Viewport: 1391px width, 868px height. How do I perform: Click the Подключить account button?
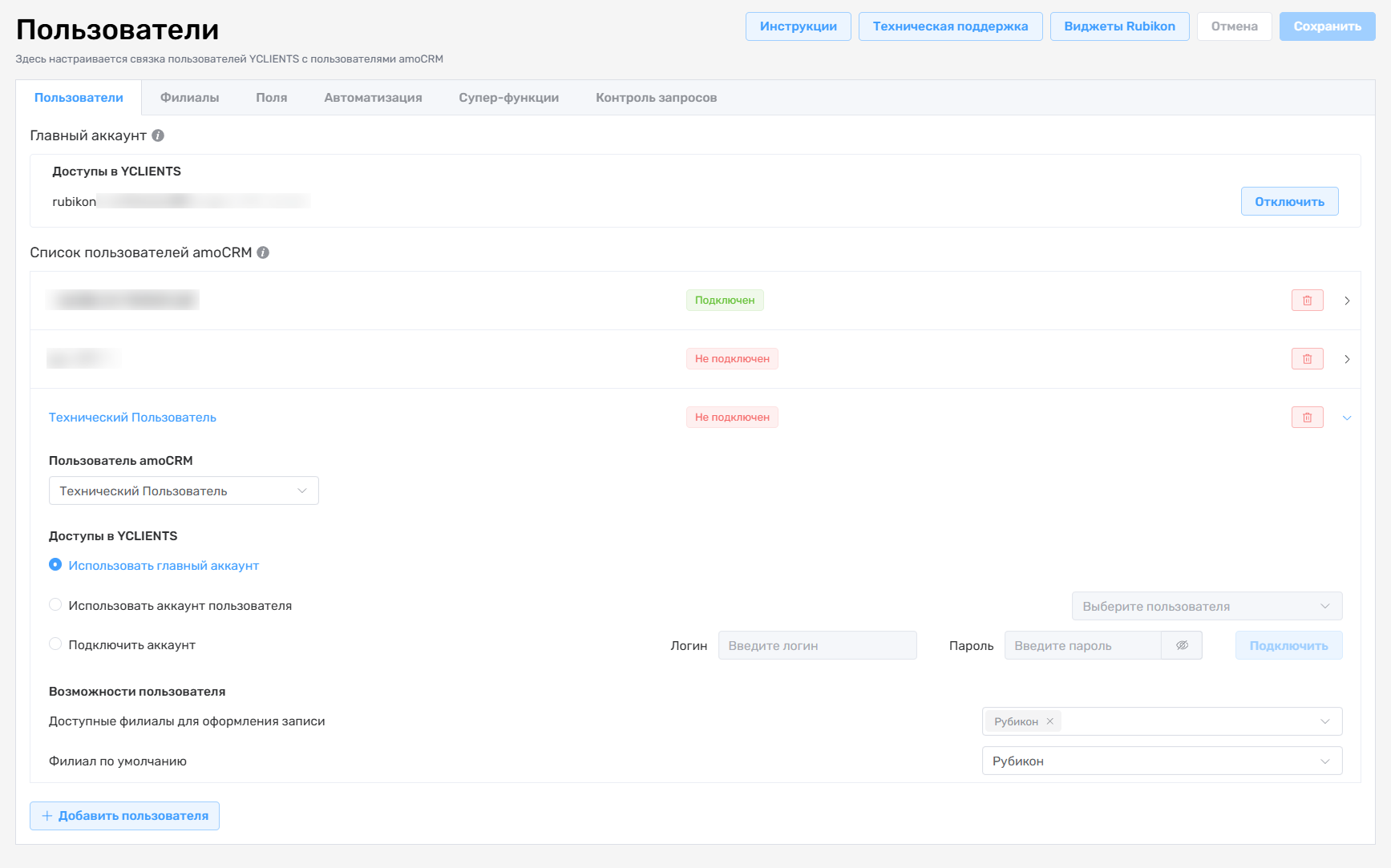pyautogui.click(x=1288, y=645)
